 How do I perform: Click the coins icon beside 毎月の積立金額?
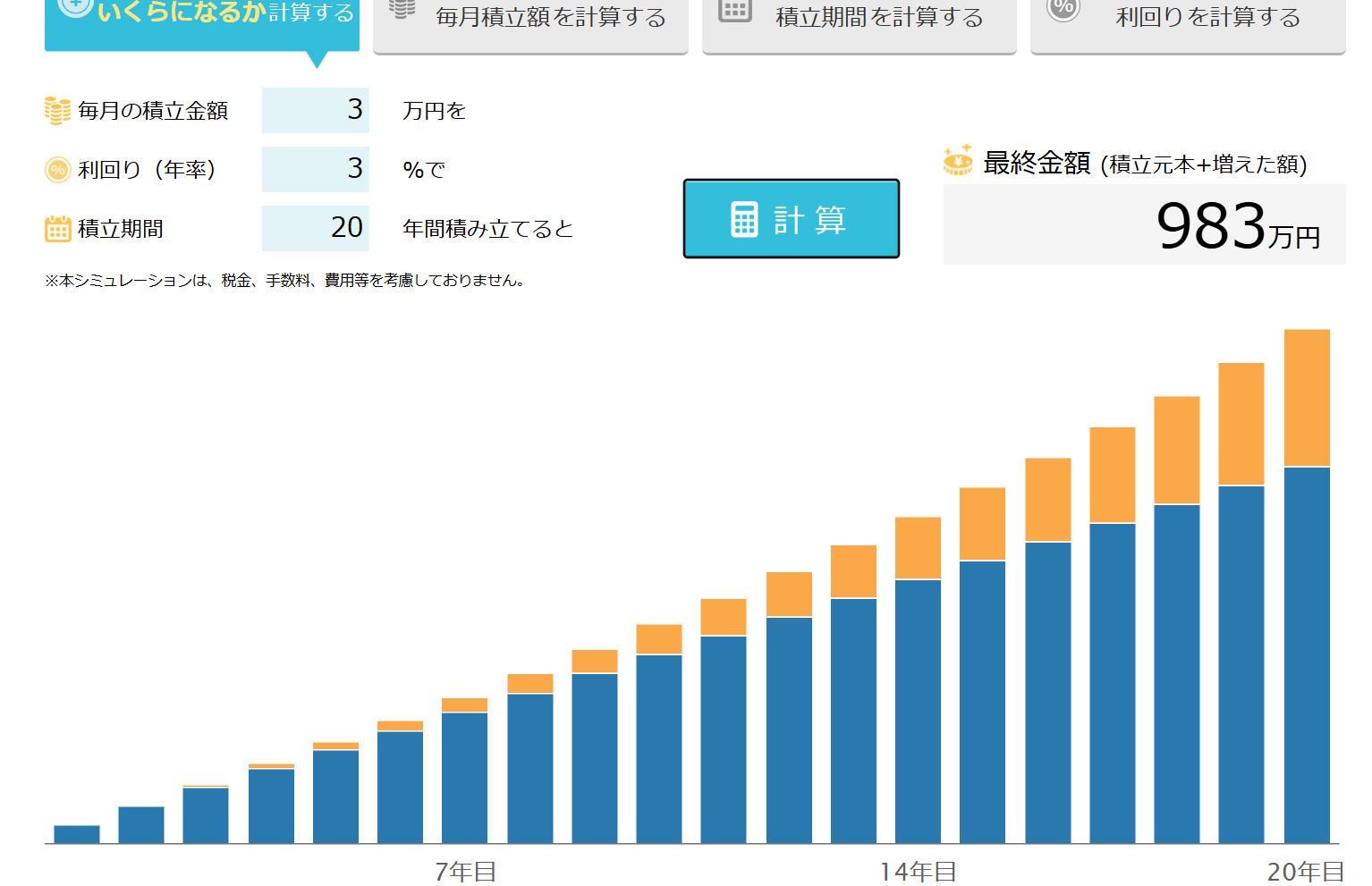(58, 111)
